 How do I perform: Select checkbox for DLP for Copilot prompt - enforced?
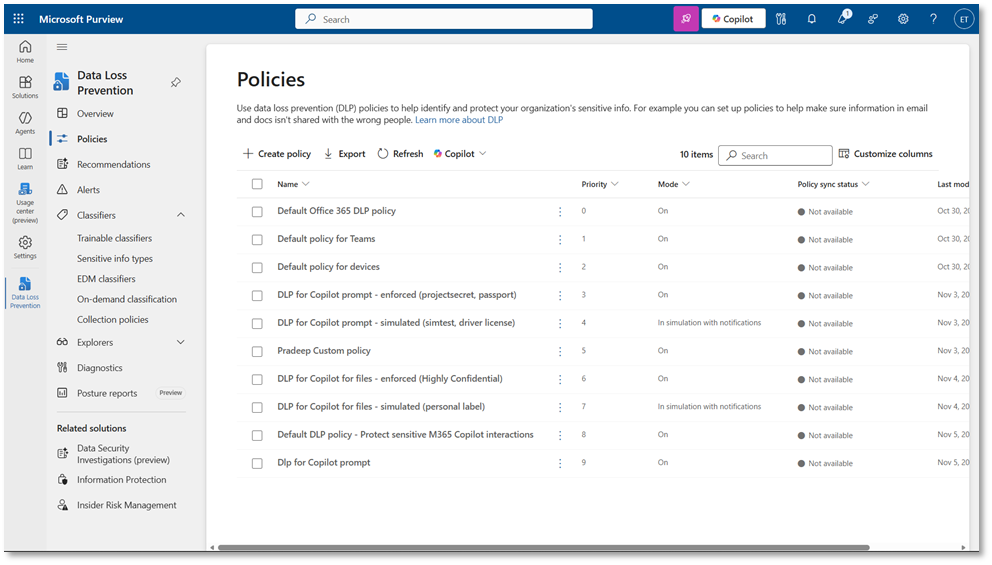tap(257, 295)
